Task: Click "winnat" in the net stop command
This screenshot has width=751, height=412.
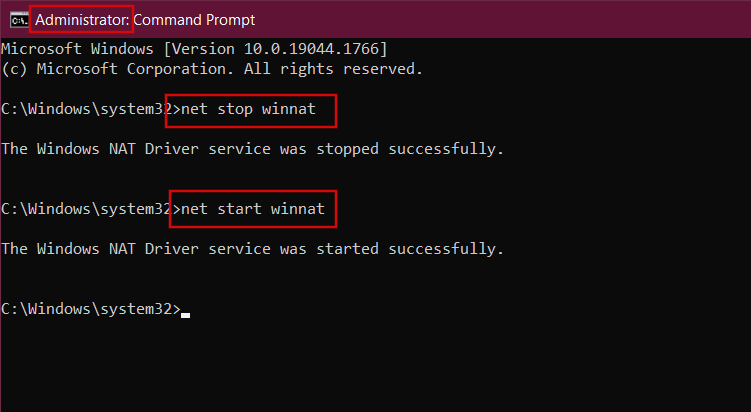Action: [x=288, y=109]
